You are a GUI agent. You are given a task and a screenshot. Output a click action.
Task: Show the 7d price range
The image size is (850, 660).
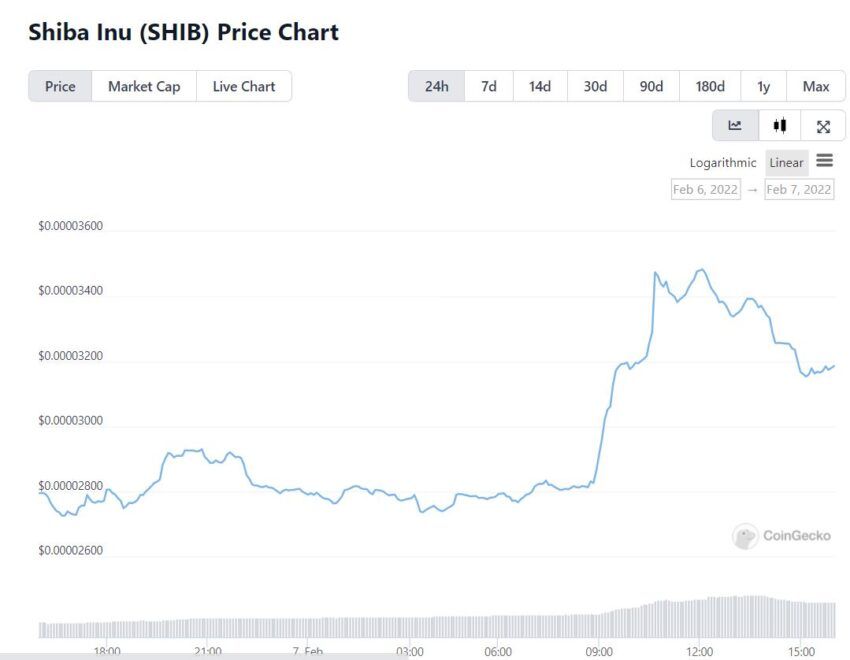tap(488, 86)
